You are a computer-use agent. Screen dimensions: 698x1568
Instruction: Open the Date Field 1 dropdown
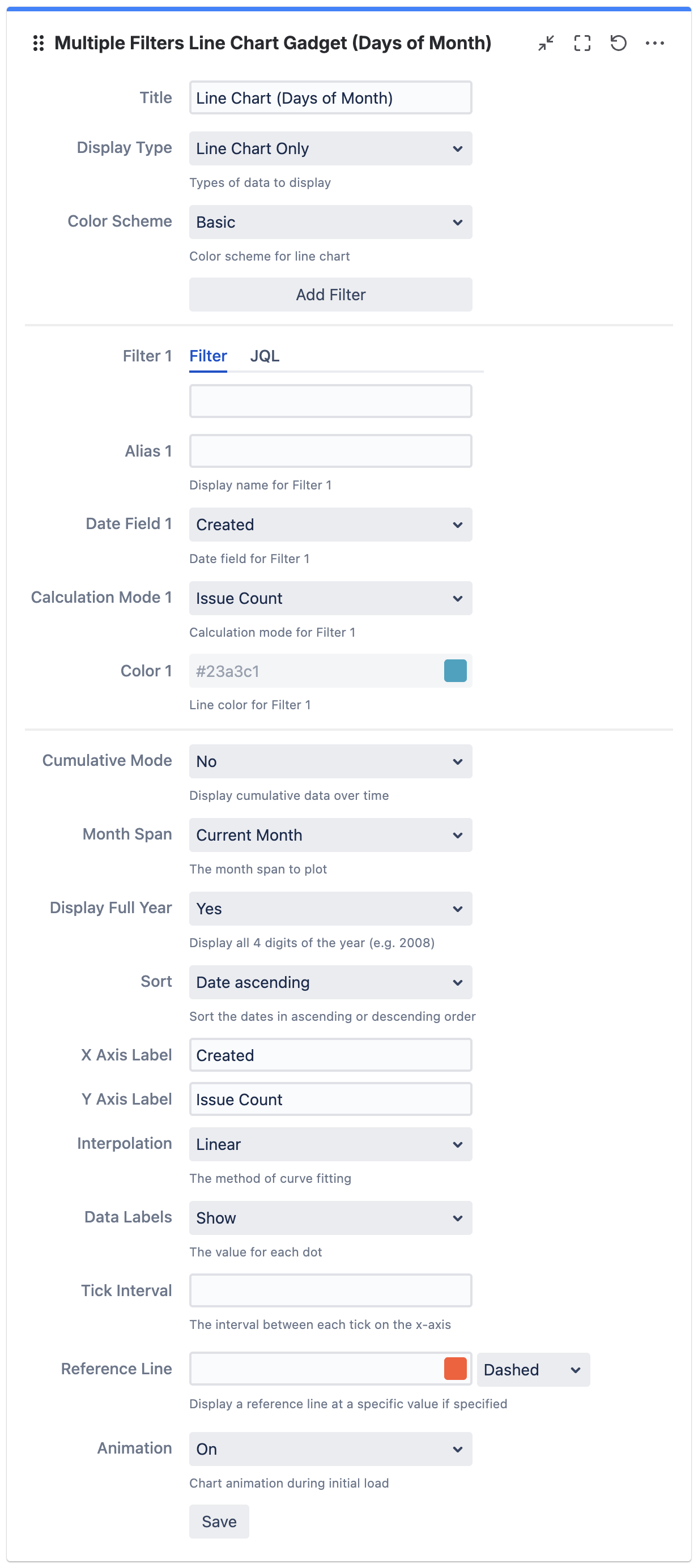[x=330, y=525]
